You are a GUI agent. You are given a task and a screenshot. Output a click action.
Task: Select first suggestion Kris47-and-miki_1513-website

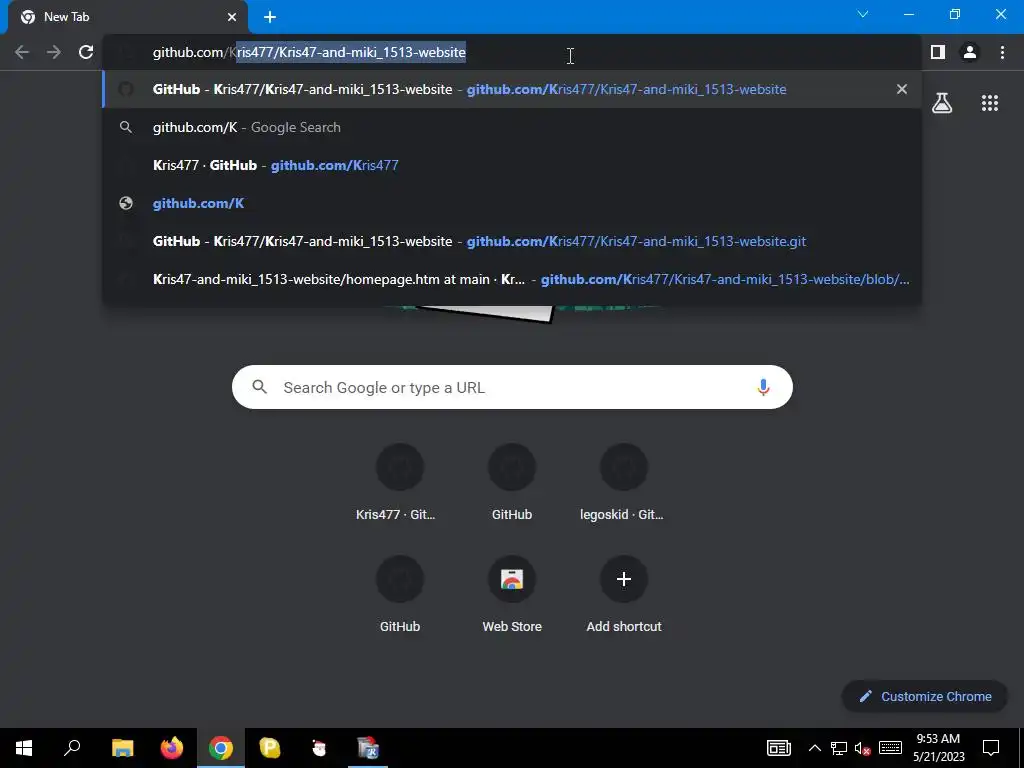pyautogui.click(x=512, y=89)
